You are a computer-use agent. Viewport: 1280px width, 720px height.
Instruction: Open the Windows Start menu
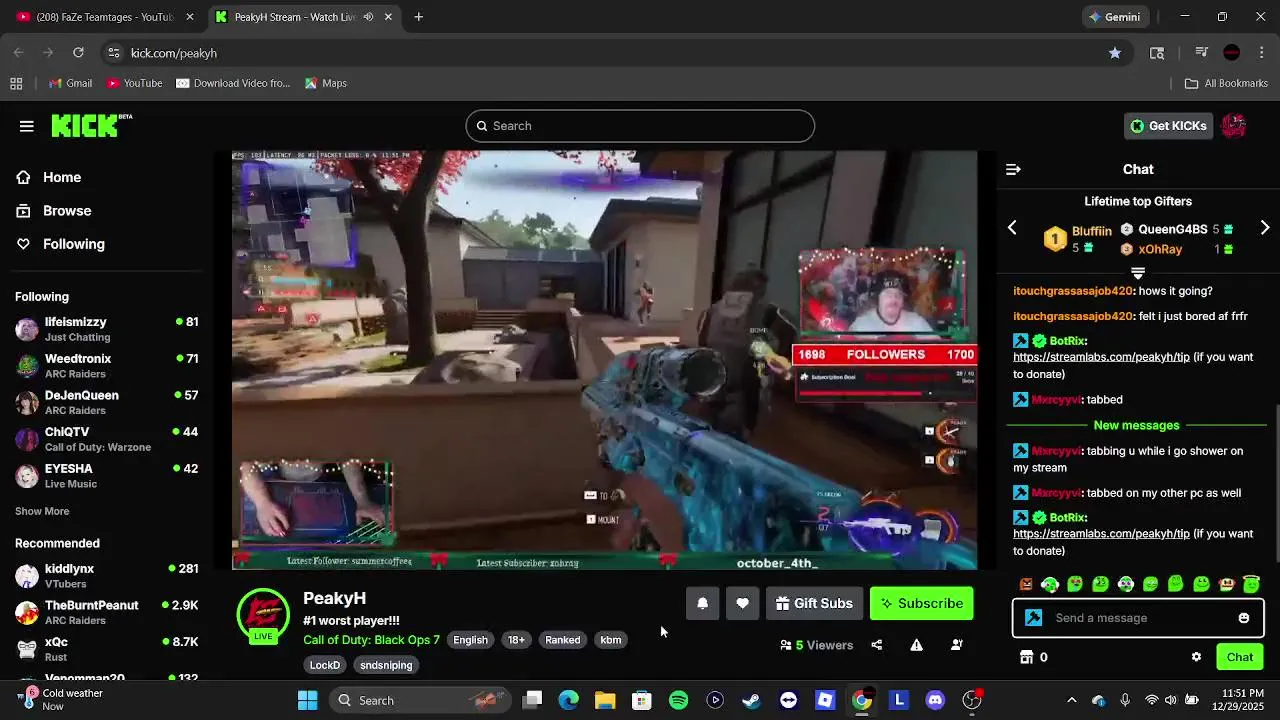[x=307, y=700]
